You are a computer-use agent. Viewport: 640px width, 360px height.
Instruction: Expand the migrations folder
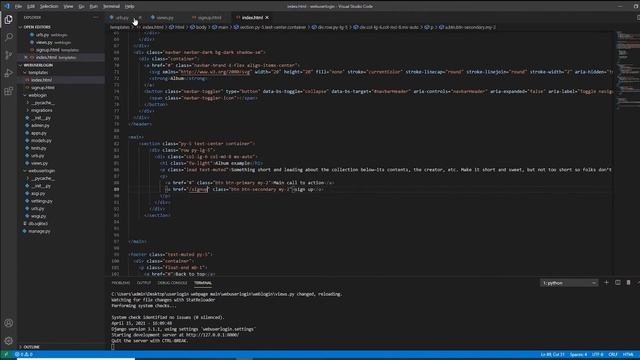click(x=41, y=110)
